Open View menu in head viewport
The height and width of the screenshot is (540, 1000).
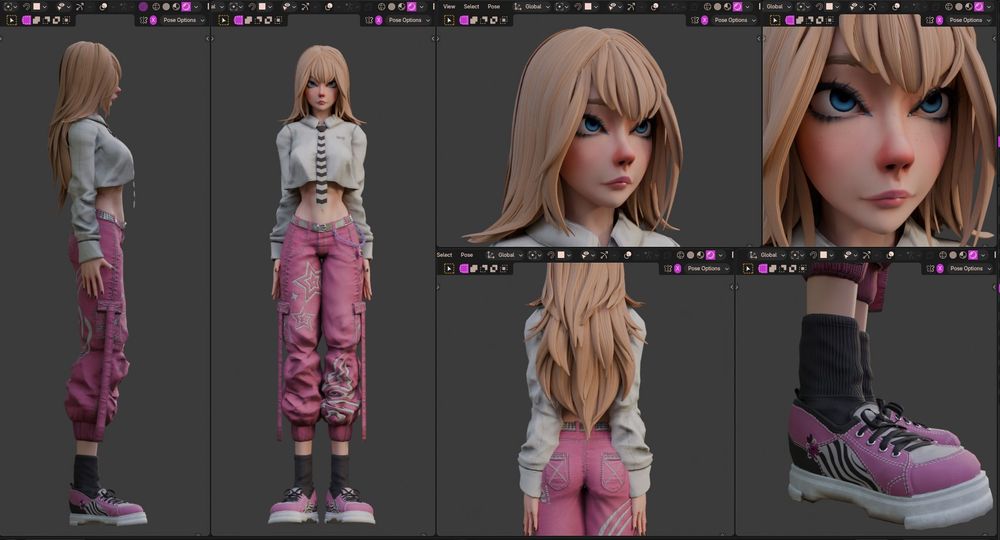pos(449,6)
